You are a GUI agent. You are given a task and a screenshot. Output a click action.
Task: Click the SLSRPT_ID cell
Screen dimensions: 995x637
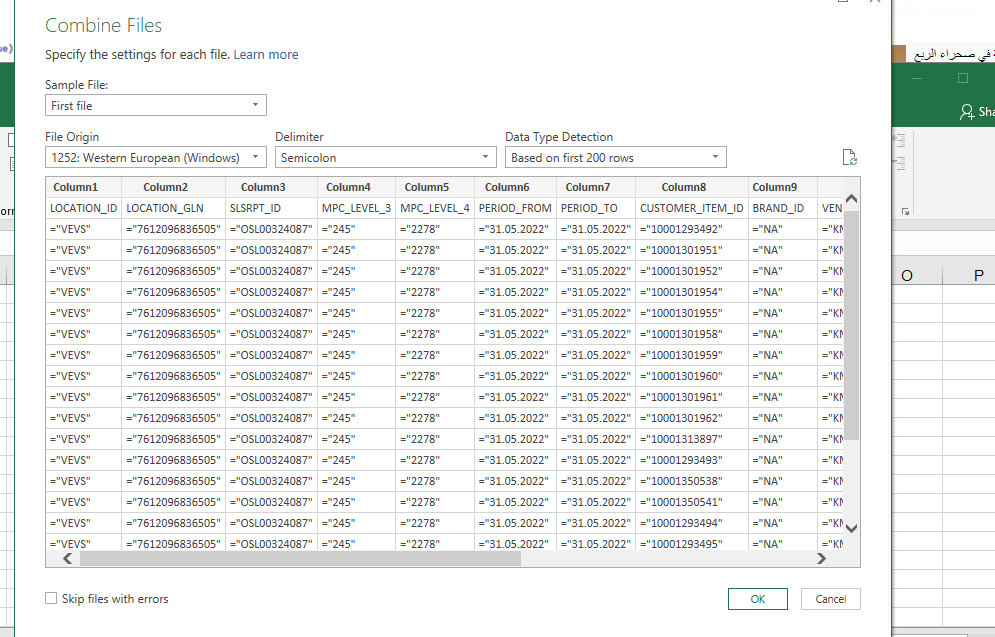coord(271,208)
